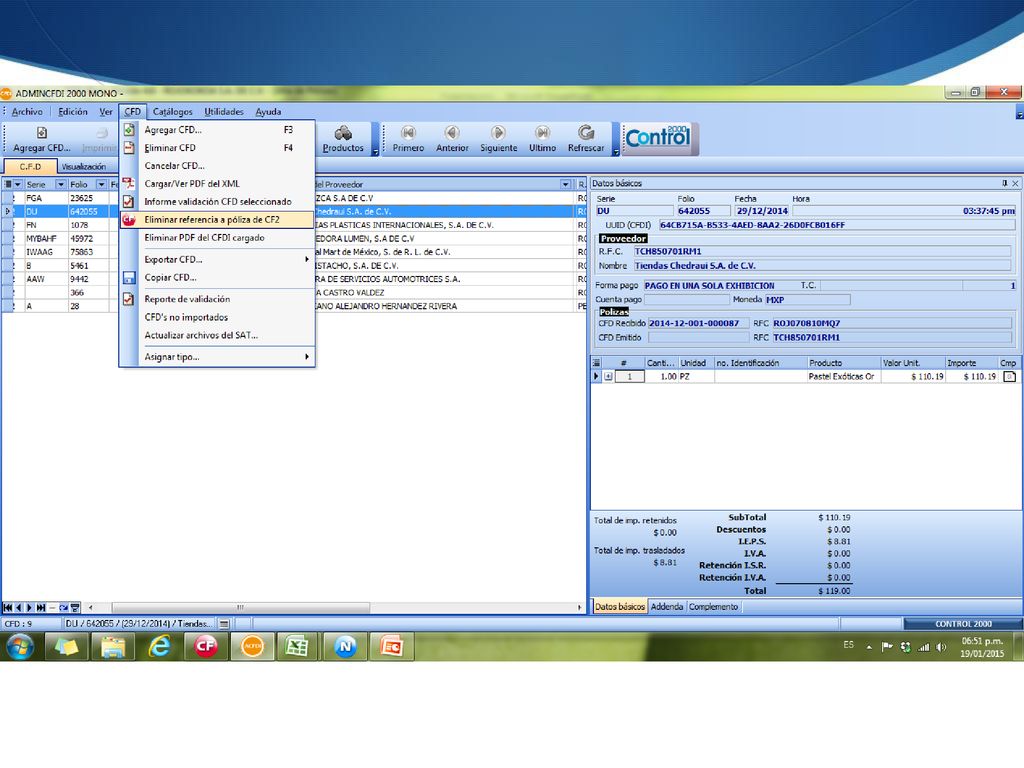Choose Eliminar CFD from the menu
This screenshot has width=1024, height=768.
tap(217, 148)
